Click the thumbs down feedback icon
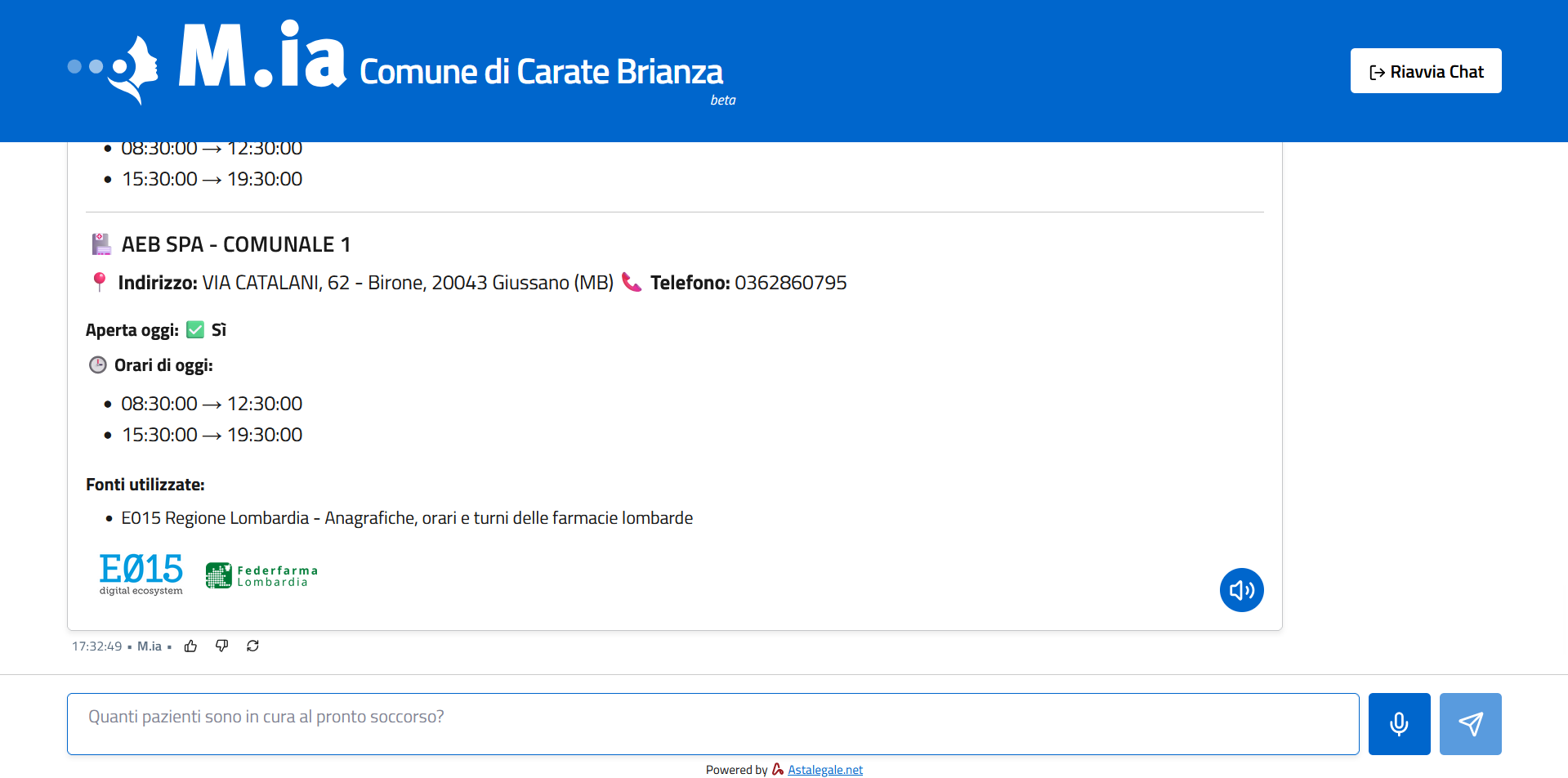The width and height of the screenshot is (1568, 778). click(221, 646)
